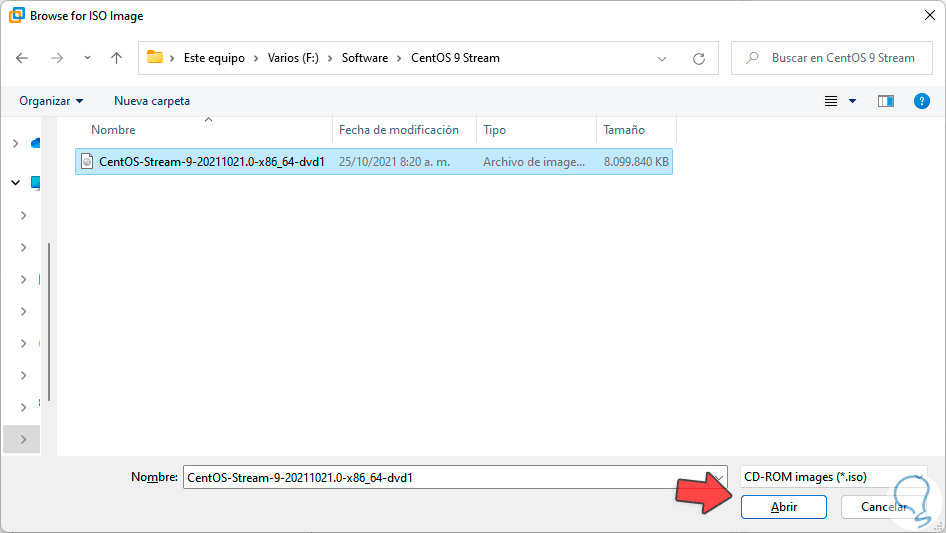
Task: Select Este equipo in breadcrumb path
Action: coord(214,58)
